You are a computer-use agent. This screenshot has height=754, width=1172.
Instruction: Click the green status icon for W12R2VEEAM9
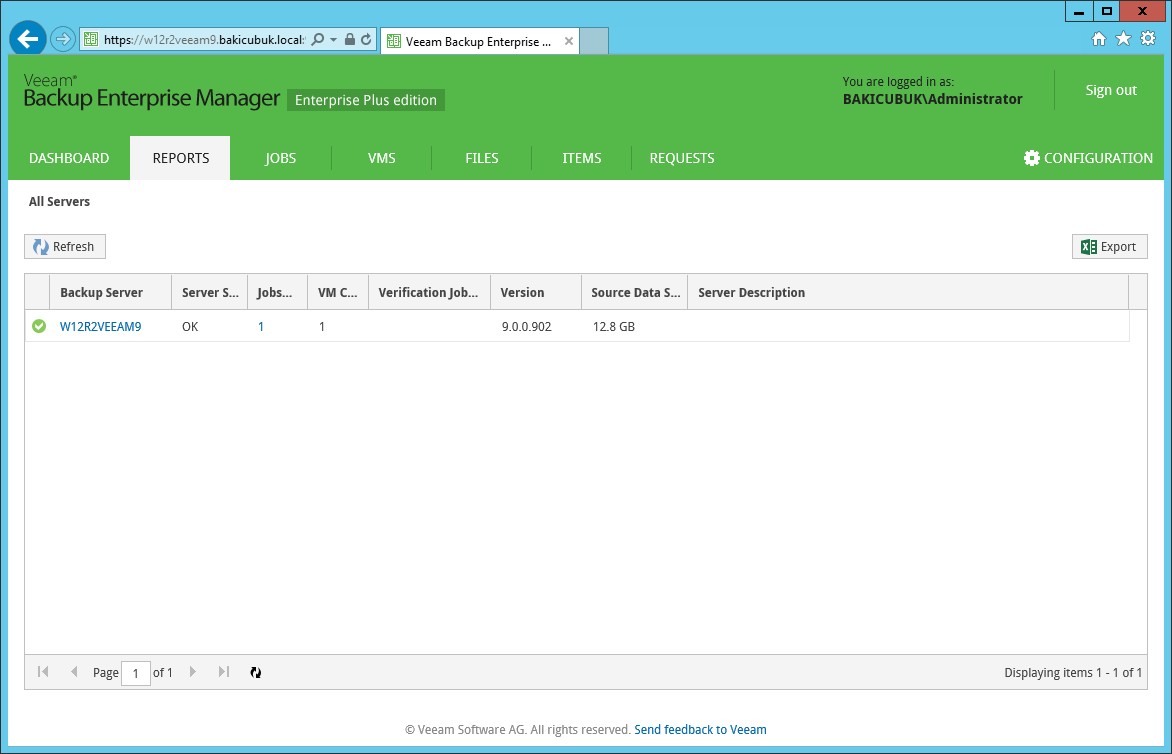[39, 327]
